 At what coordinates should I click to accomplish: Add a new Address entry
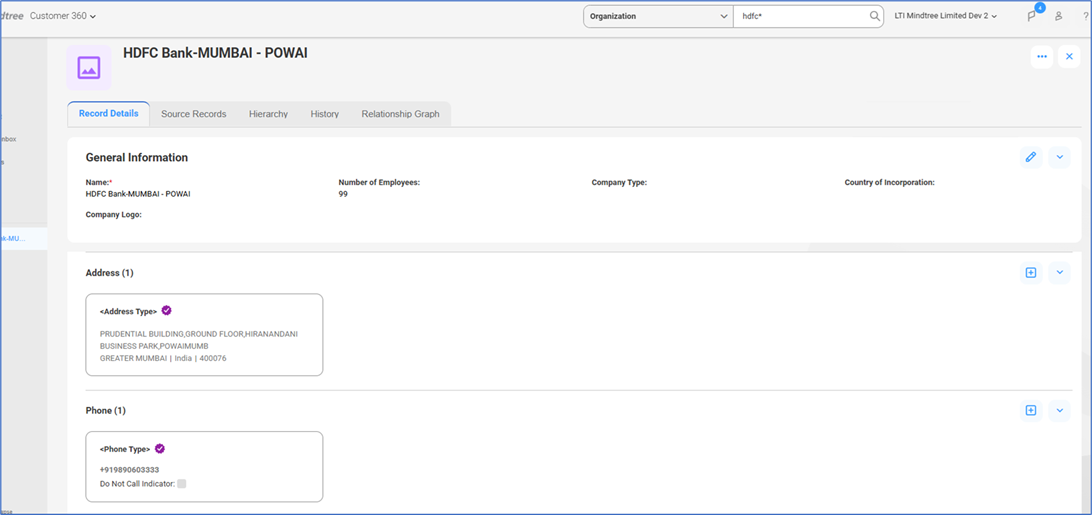pos(1031,273)
